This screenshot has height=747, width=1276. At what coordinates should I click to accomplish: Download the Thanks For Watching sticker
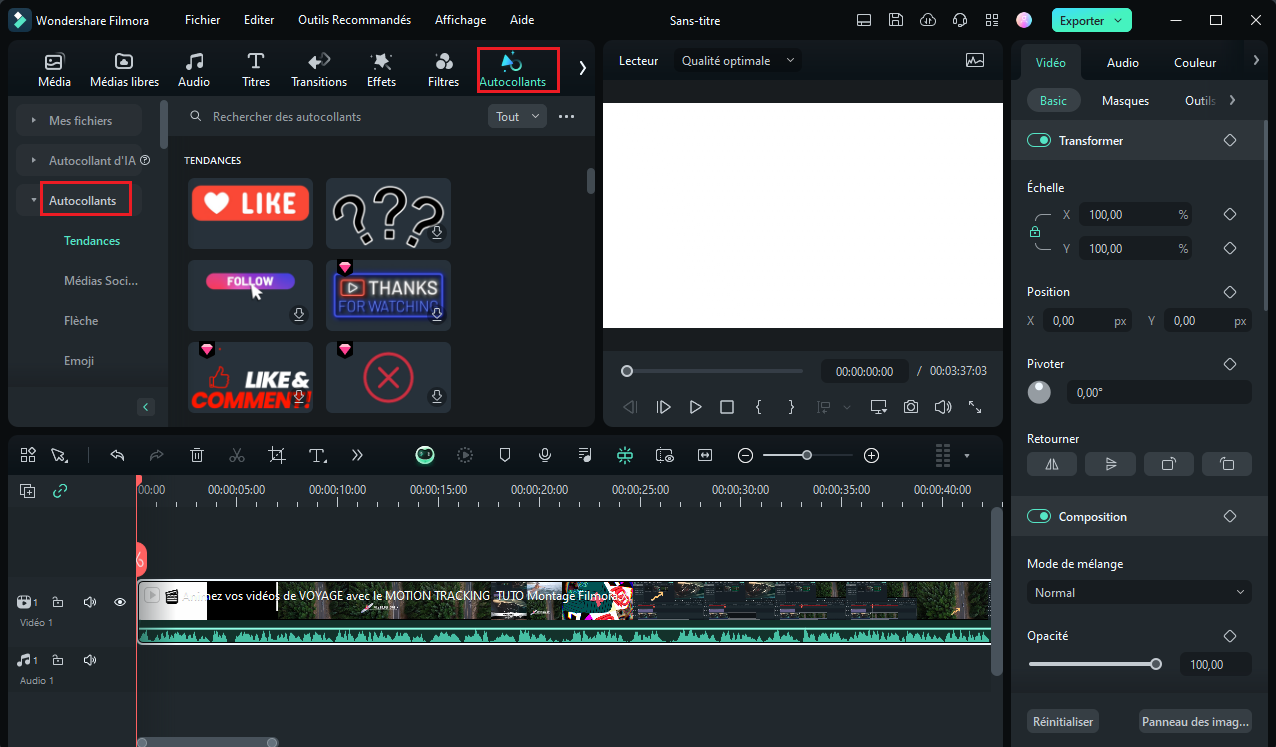(x=436, y=314)
